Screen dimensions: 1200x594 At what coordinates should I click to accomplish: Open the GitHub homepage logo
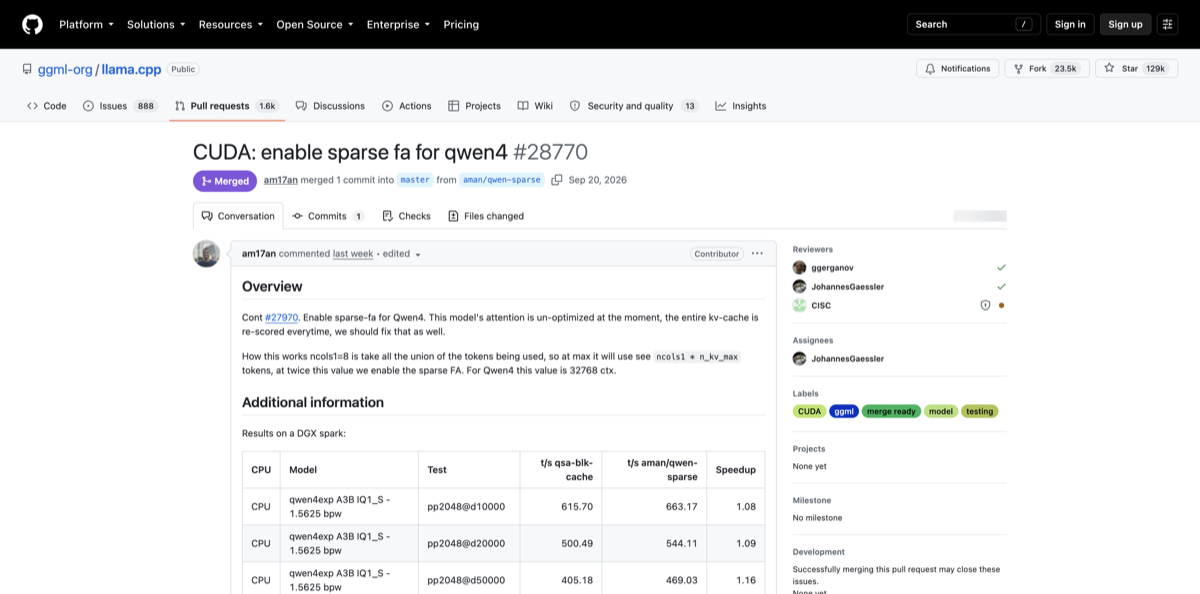point(32,24)
